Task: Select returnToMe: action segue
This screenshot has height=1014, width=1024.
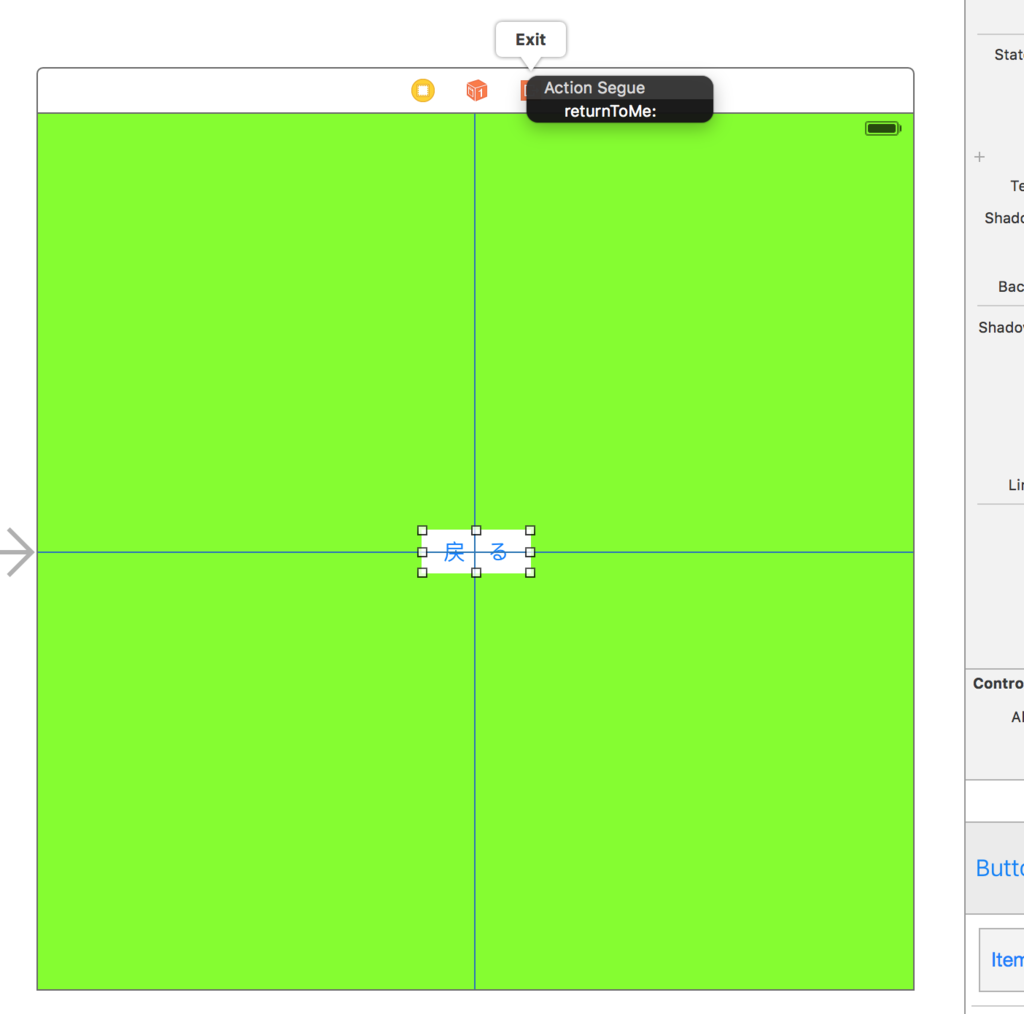Action: 610,111
